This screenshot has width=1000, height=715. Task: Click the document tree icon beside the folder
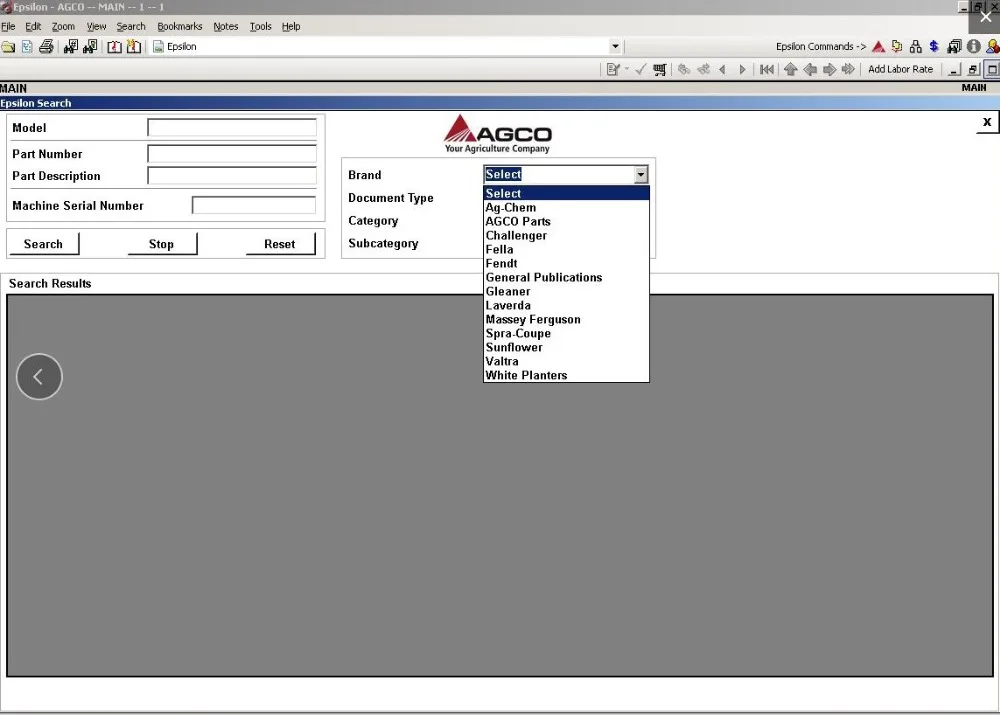[x=27, y=47]
